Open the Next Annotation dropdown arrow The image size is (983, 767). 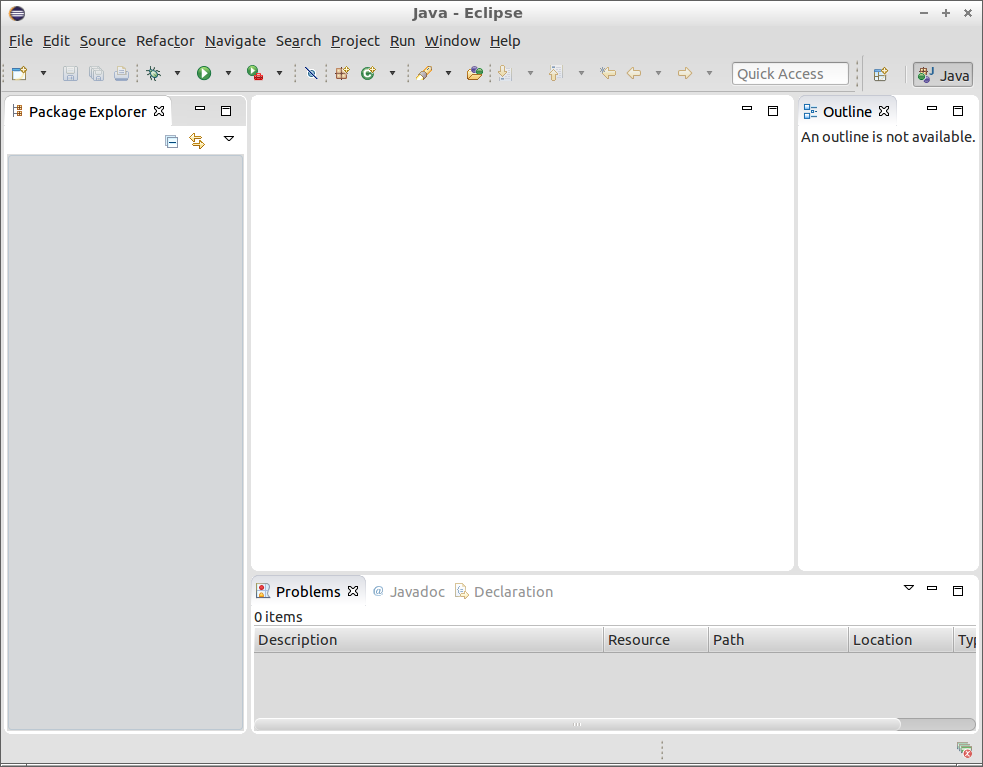pyautogui.click(x=530, y=73)
